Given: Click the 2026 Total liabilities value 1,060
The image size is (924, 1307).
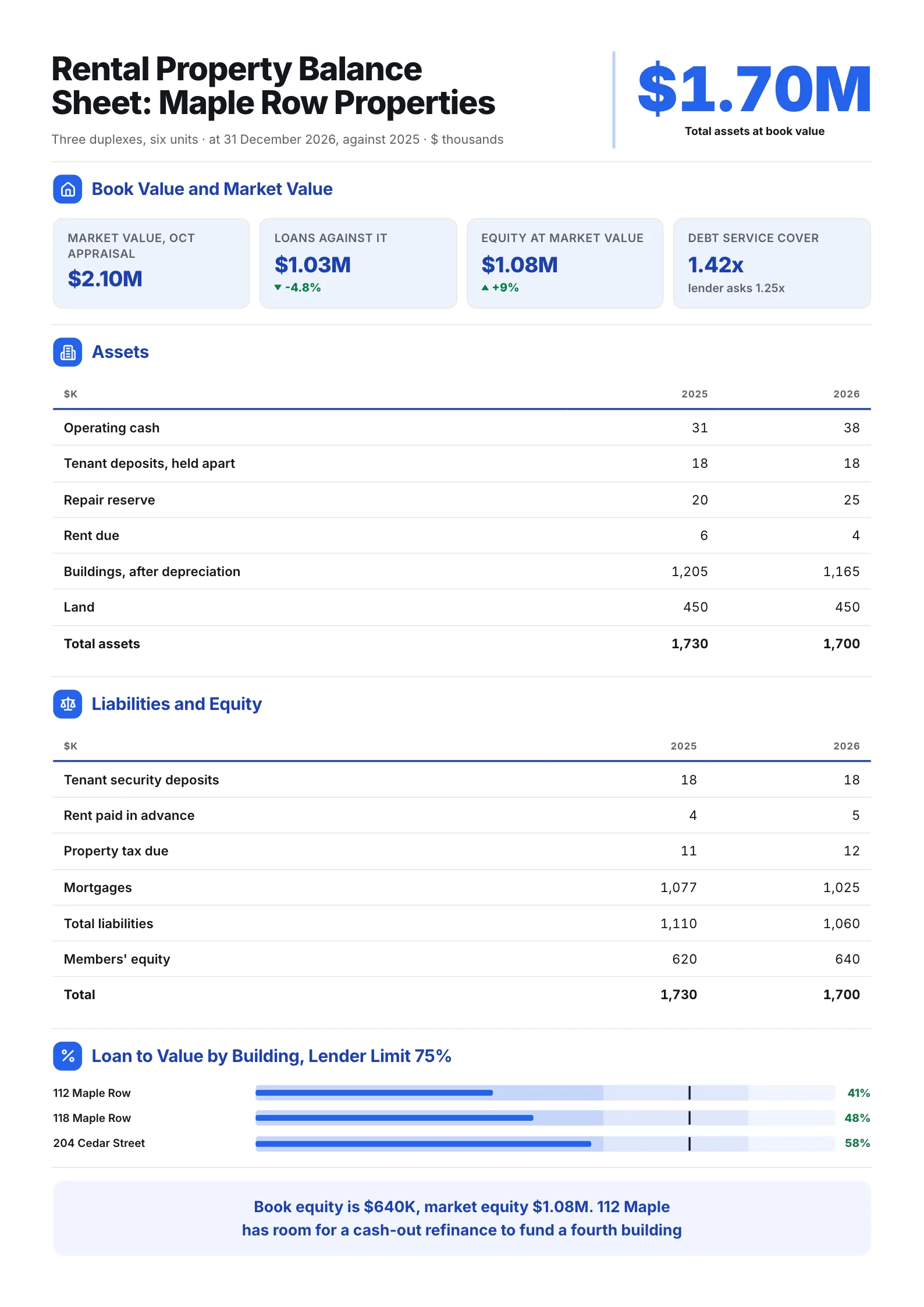Looking at the screenshot, I should pos(841,924).
